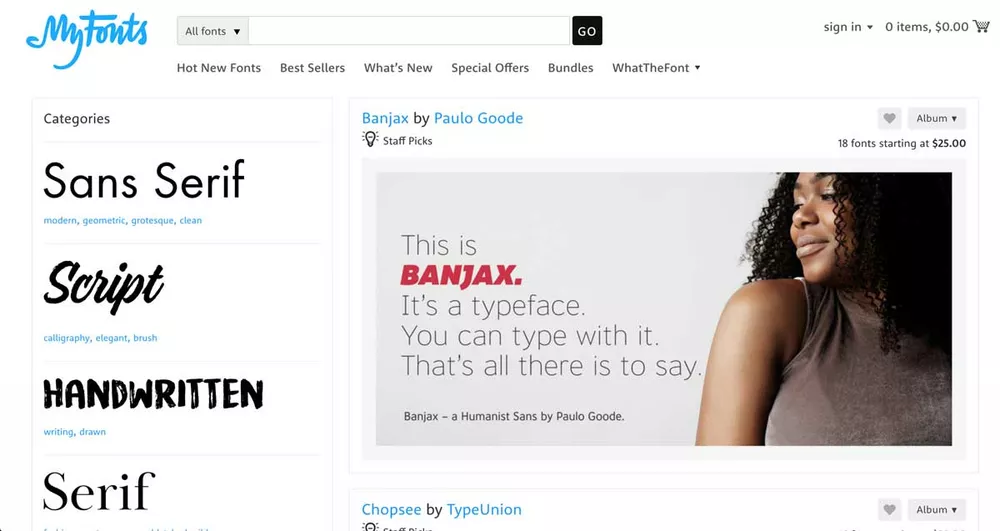1000x531 pixels.
Task: Click the GO search button
Action: click(587, 31)
